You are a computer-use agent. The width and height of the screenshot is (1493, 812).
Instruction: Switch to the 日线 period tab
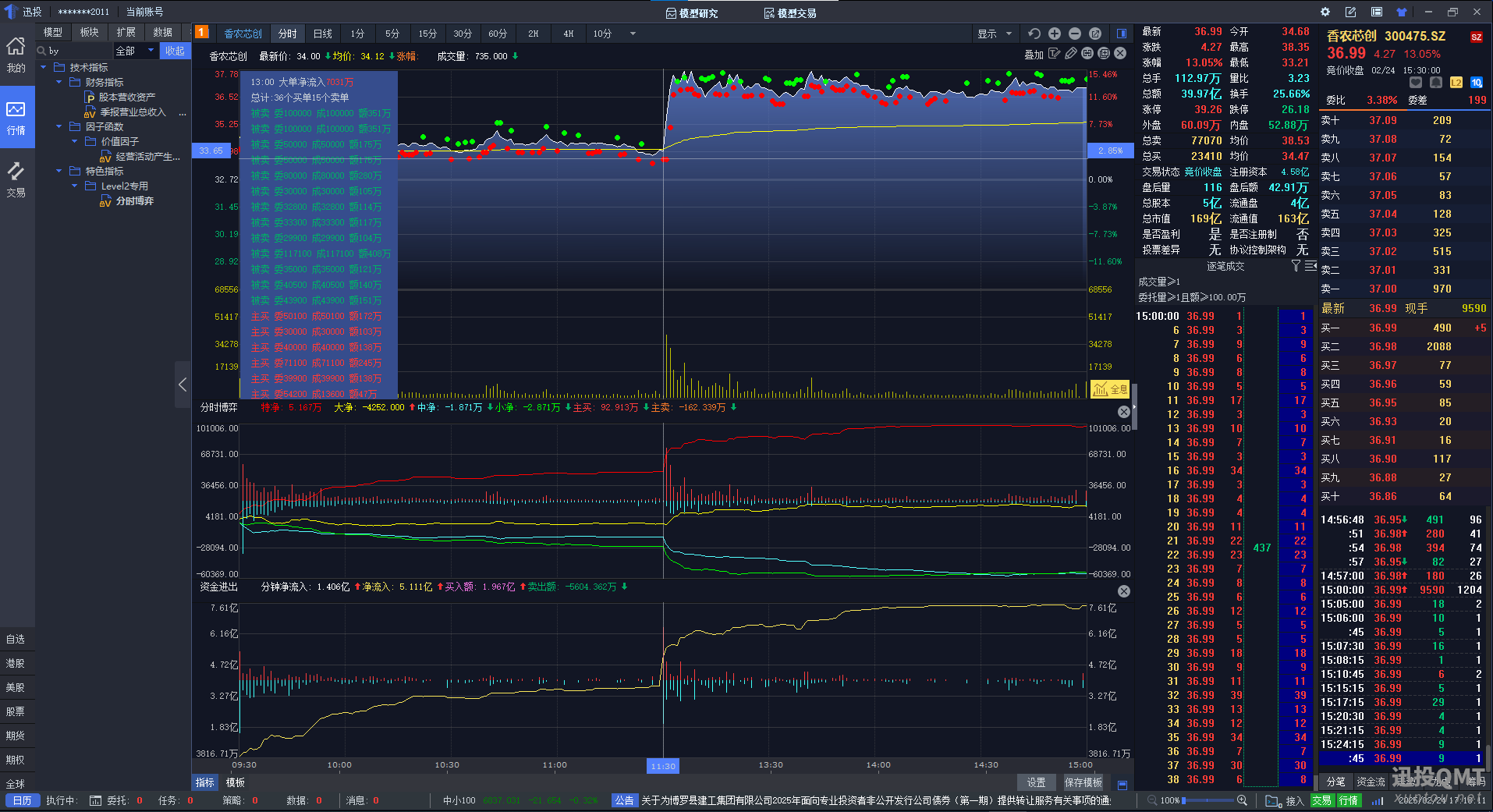323,34
